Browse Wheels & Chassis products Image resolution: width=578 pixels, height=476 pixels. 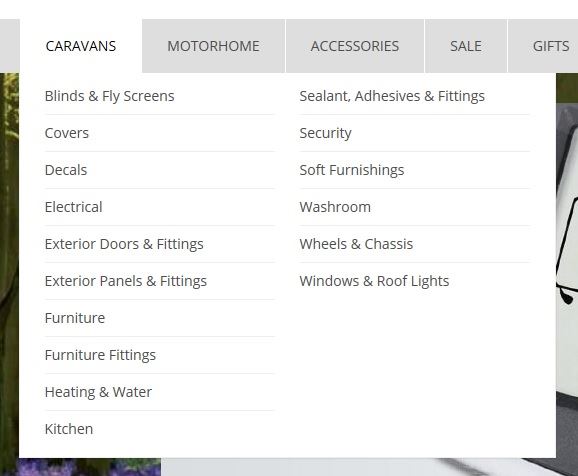(356, 244)
